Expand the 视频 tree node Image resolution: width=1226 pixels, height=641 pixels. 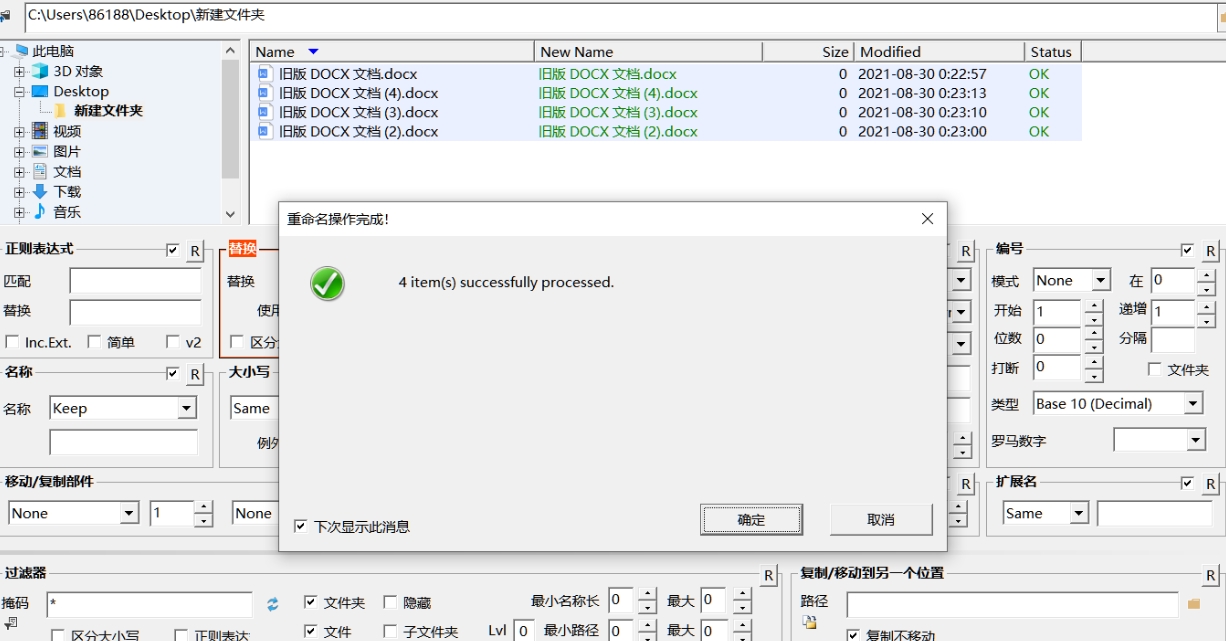[19, 131]
